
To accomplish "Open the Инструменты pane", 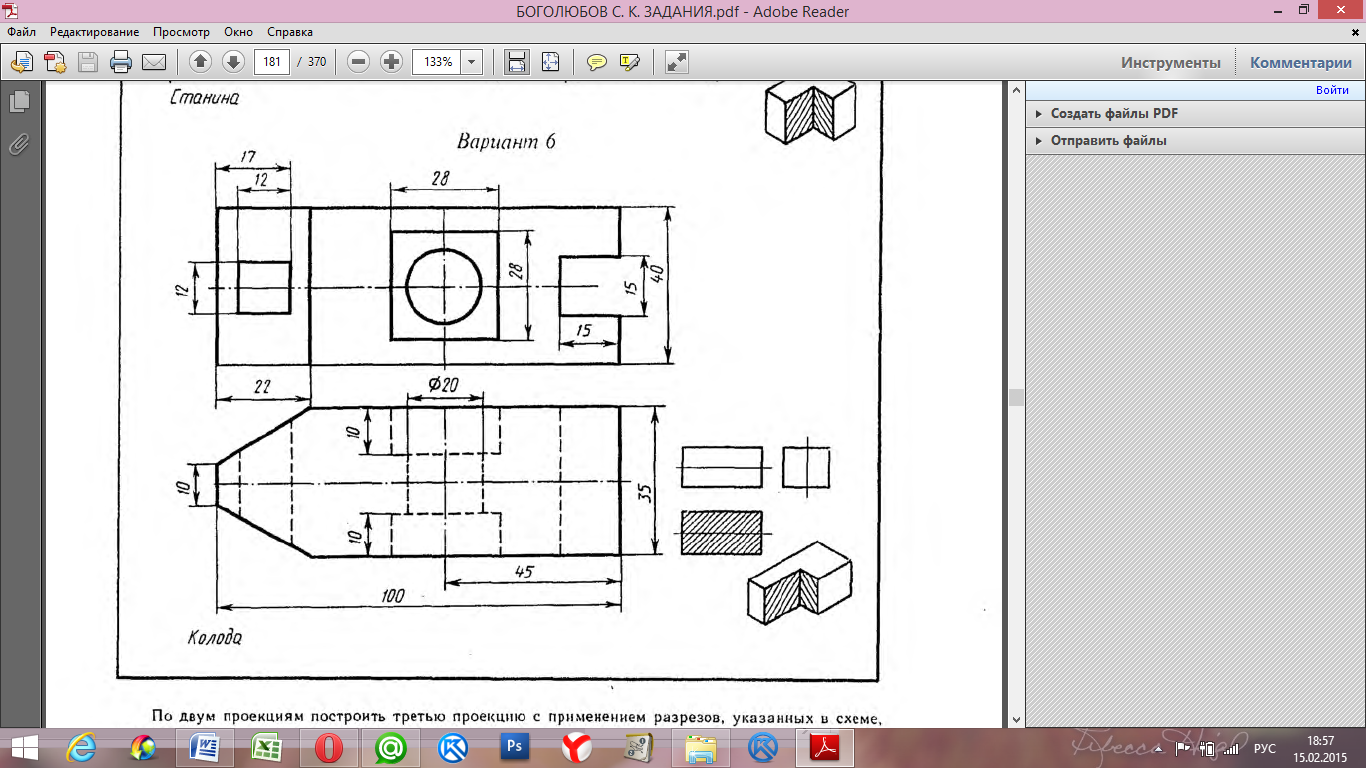I will (1170, 62).
